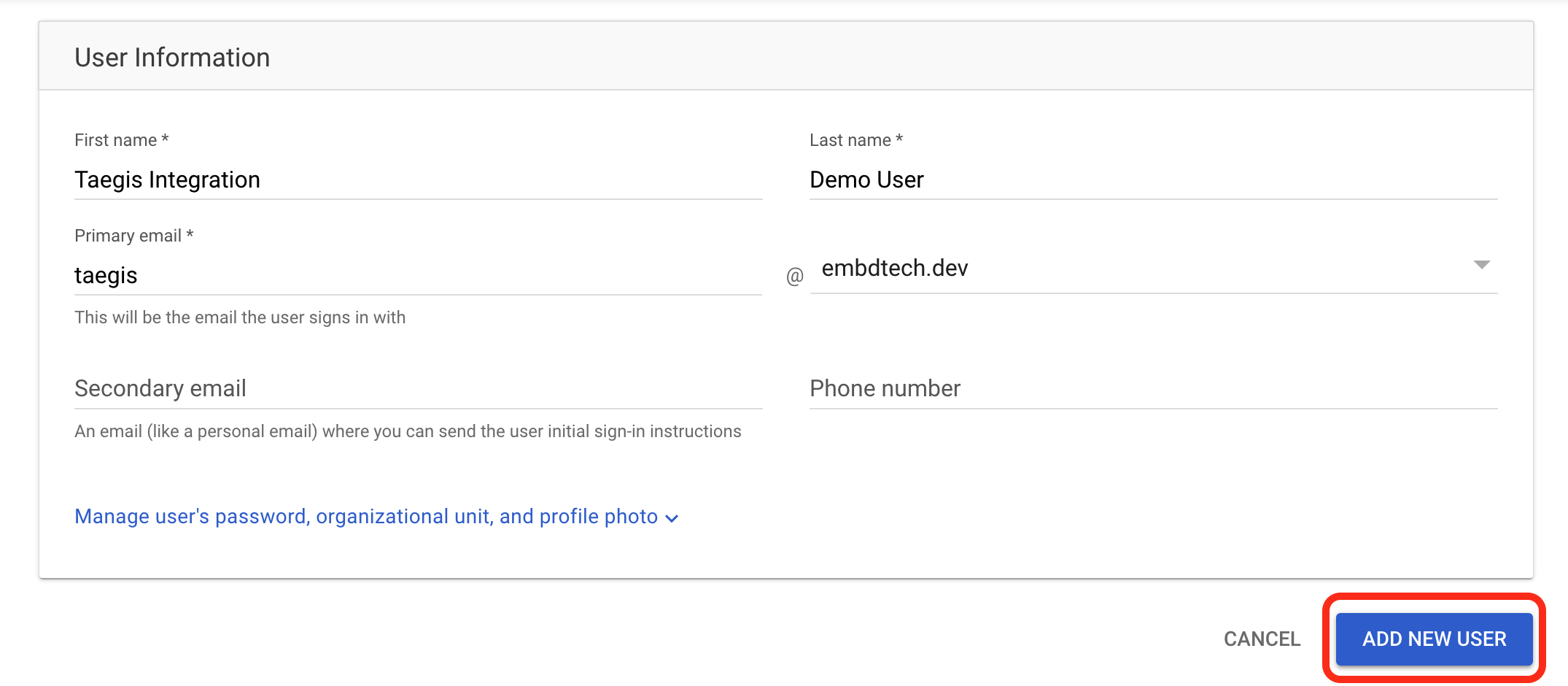Click the First name field with Taegis Integration
Screen dimensions: 1568x686
tap(418, 180)
